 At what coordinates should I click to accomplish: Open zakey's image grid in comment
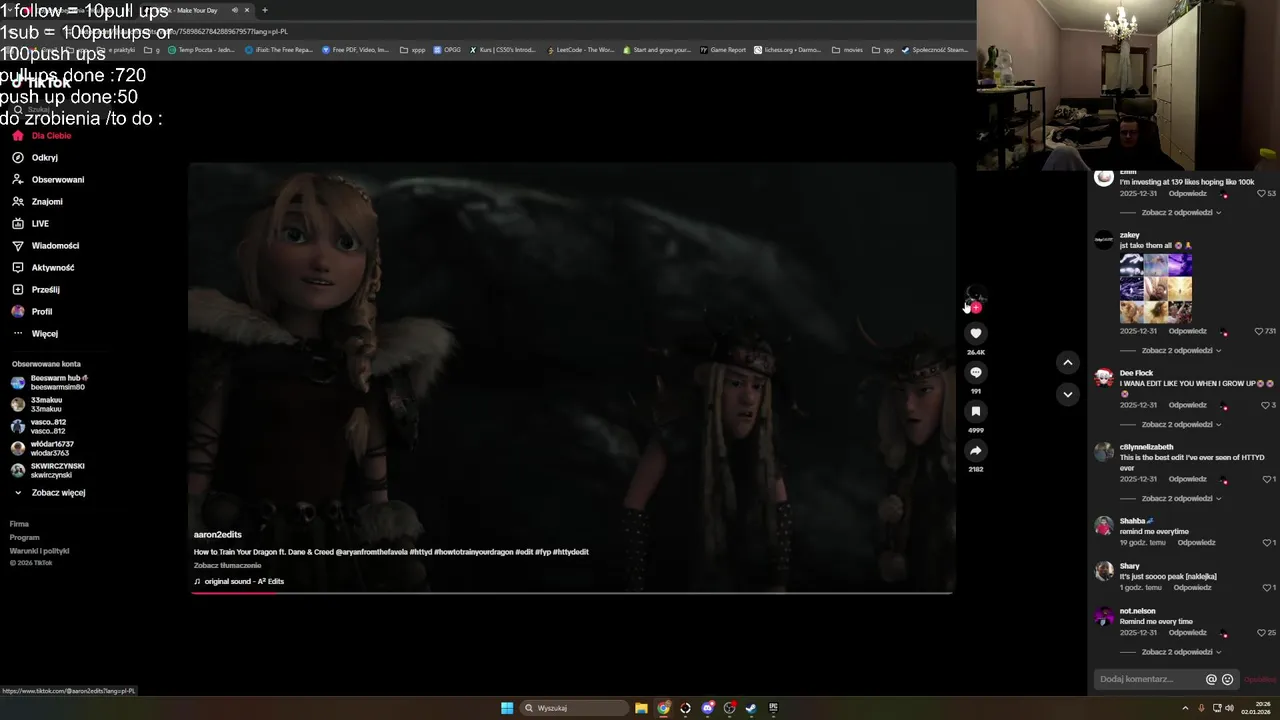1156,289
